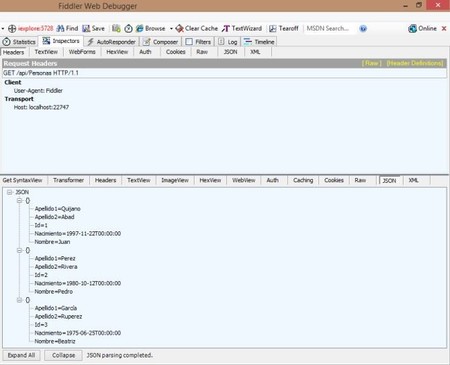The image size is (450, 365).
Task: Select the Nombre=Juan row
Action: (52, 242)
